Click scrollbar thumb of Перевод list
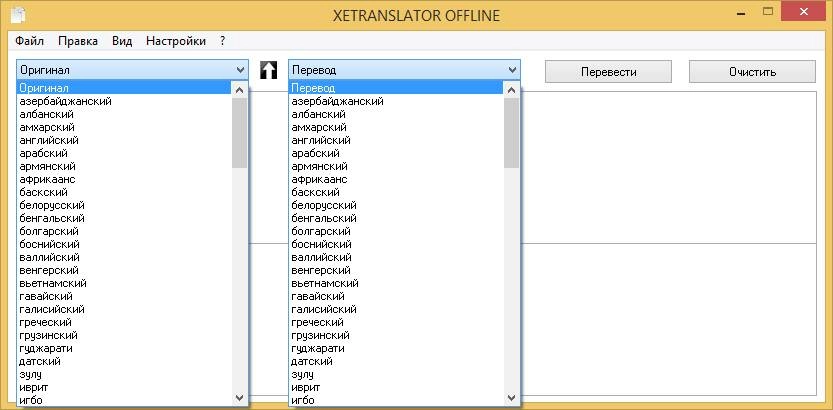Image resolution: width=833 pixels, height=410 pixels. point(512,133)
